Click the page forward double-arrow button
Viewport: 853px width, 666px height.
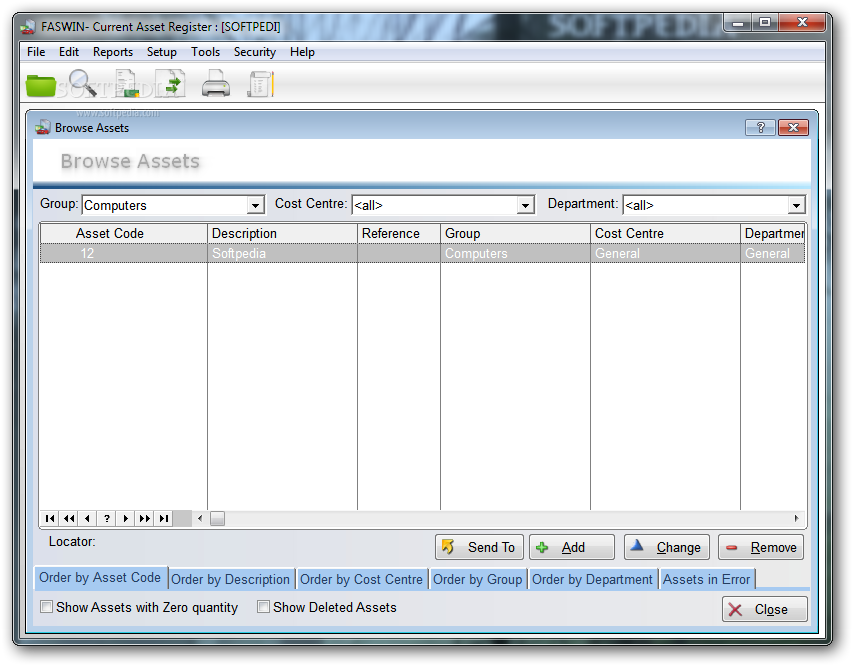coord(145,519)
